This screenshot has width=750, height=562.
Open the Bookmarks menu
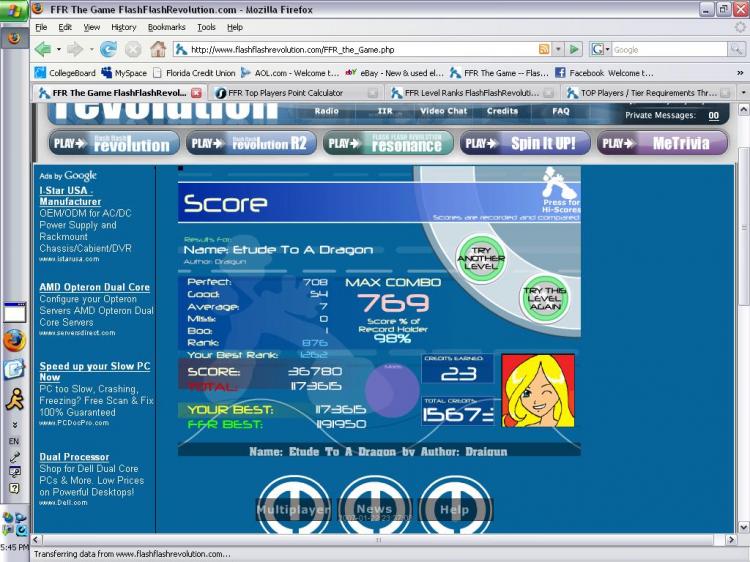click(x=166, y=27)
